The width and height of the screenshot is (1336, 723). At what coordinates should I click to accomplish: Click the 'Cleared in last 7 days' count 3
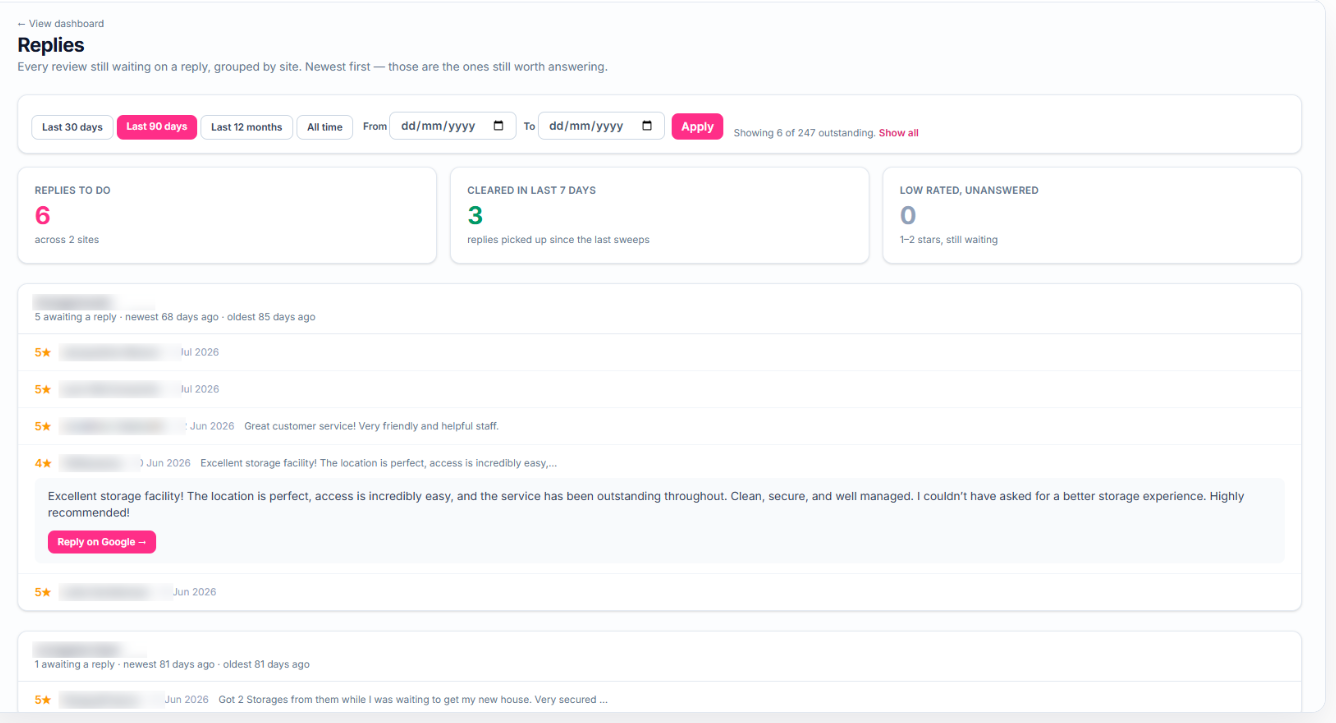tap(475, 215)
